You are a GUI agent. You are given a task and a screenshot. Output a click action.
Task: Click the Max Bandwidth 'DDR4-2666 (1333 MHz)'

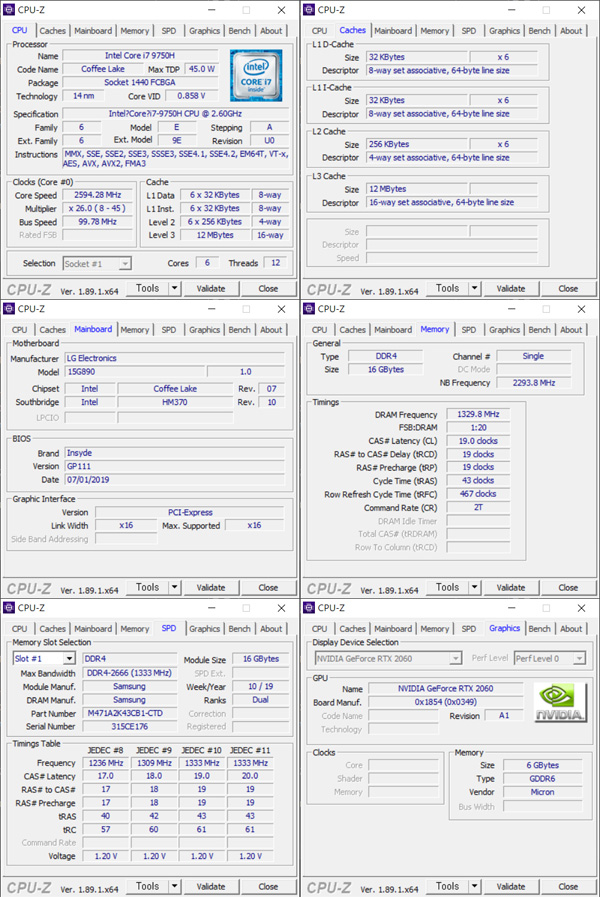pos(130,673)
